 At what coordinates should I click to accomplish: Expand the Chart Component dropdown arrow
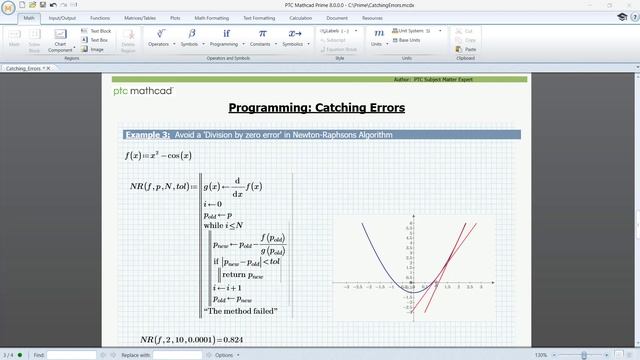point(74,48)
